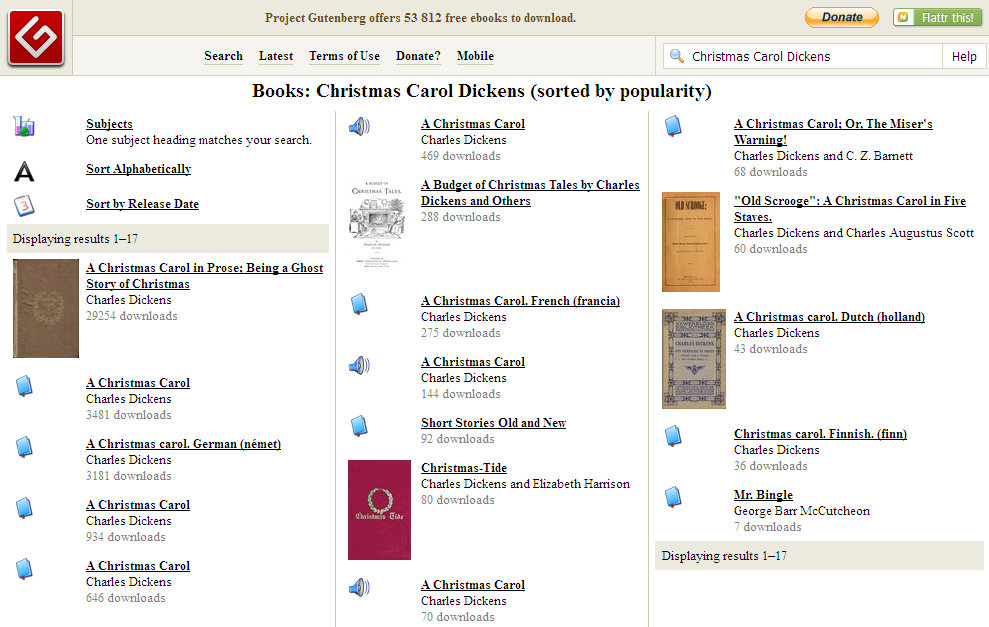Click the Project Gutenberg red logo
This screenshot has height=627, width=989.
36,37
